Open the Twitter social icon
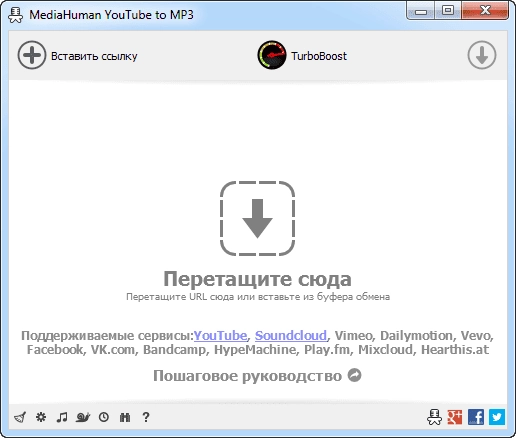516x438 pixels. click(x=497, y=417)
